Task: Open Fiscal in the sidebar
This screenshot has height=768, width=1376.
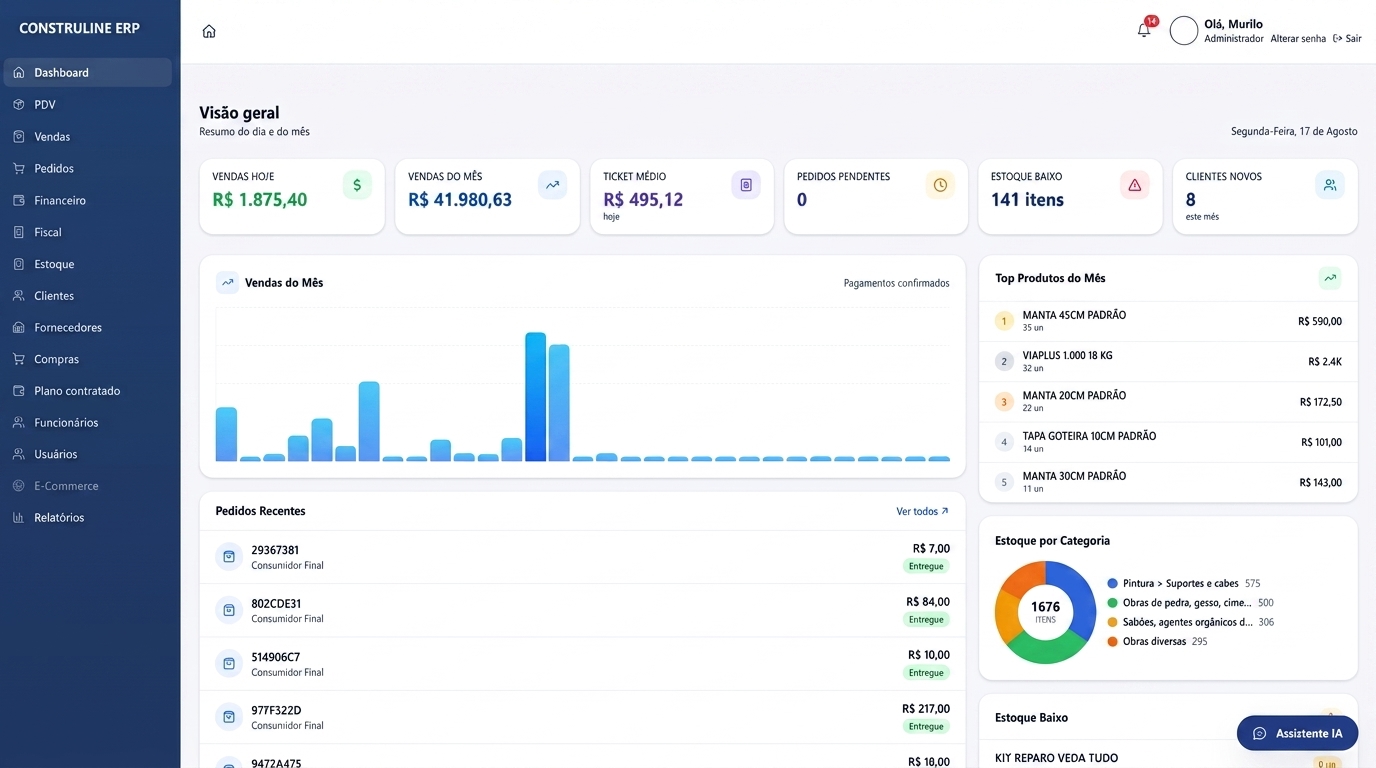Action: (88, 232)
